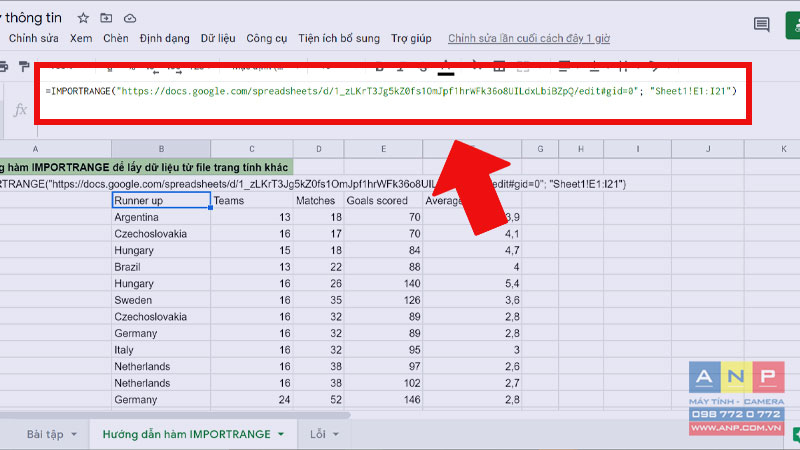Select Germany in the row with 146 goals
This screenshot has height=450, width=800.
coord(161,399)
